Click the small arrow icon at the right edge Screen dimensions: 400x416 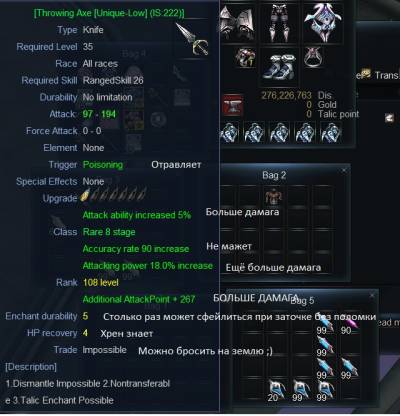[x=389, y=118]
